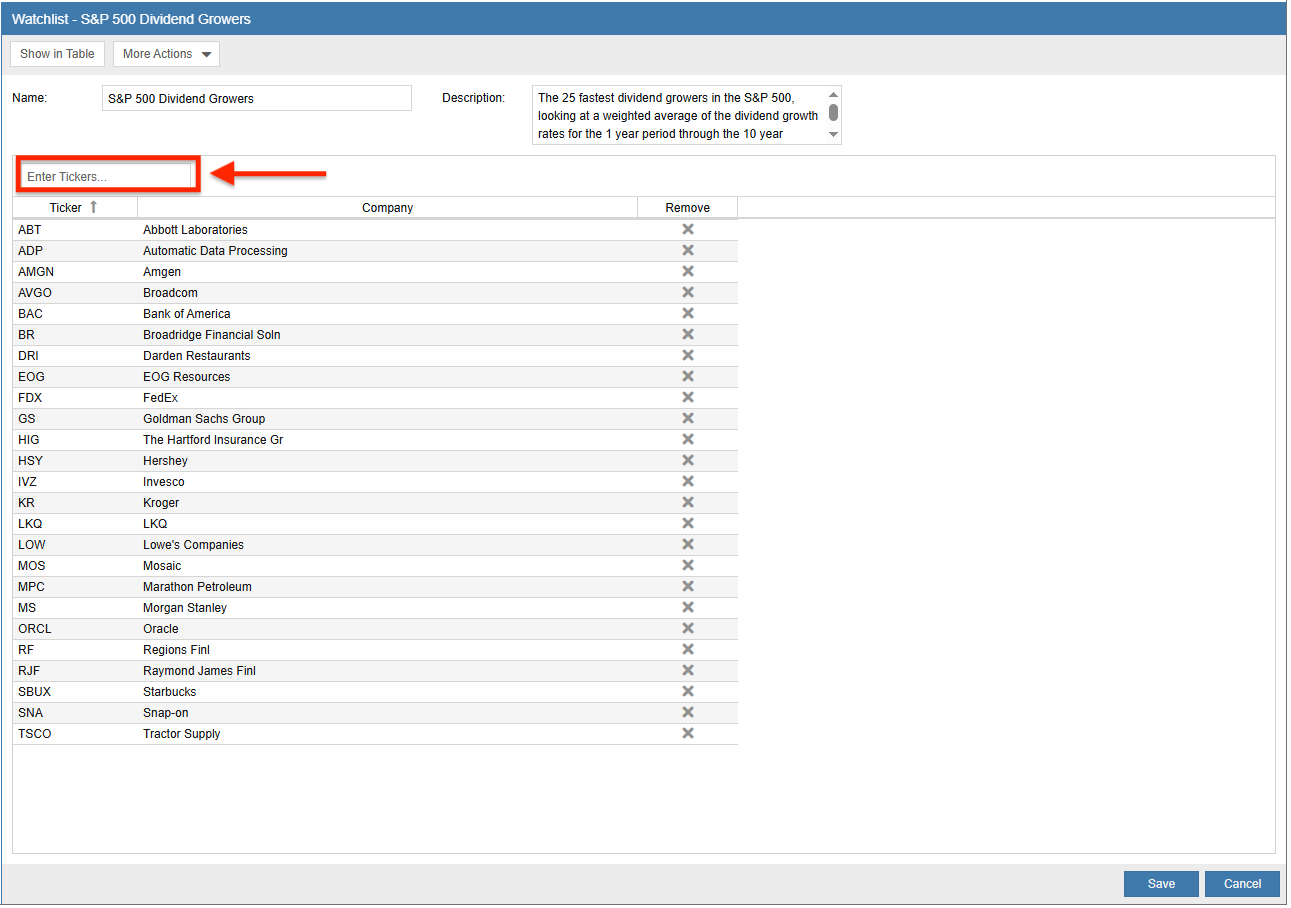Remove FedEx from the watchlist

pos(688,397)
